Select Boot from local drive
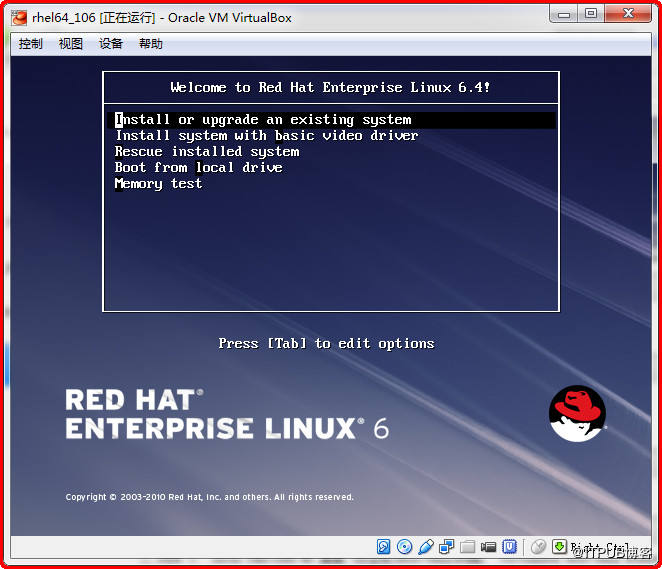 198,168
